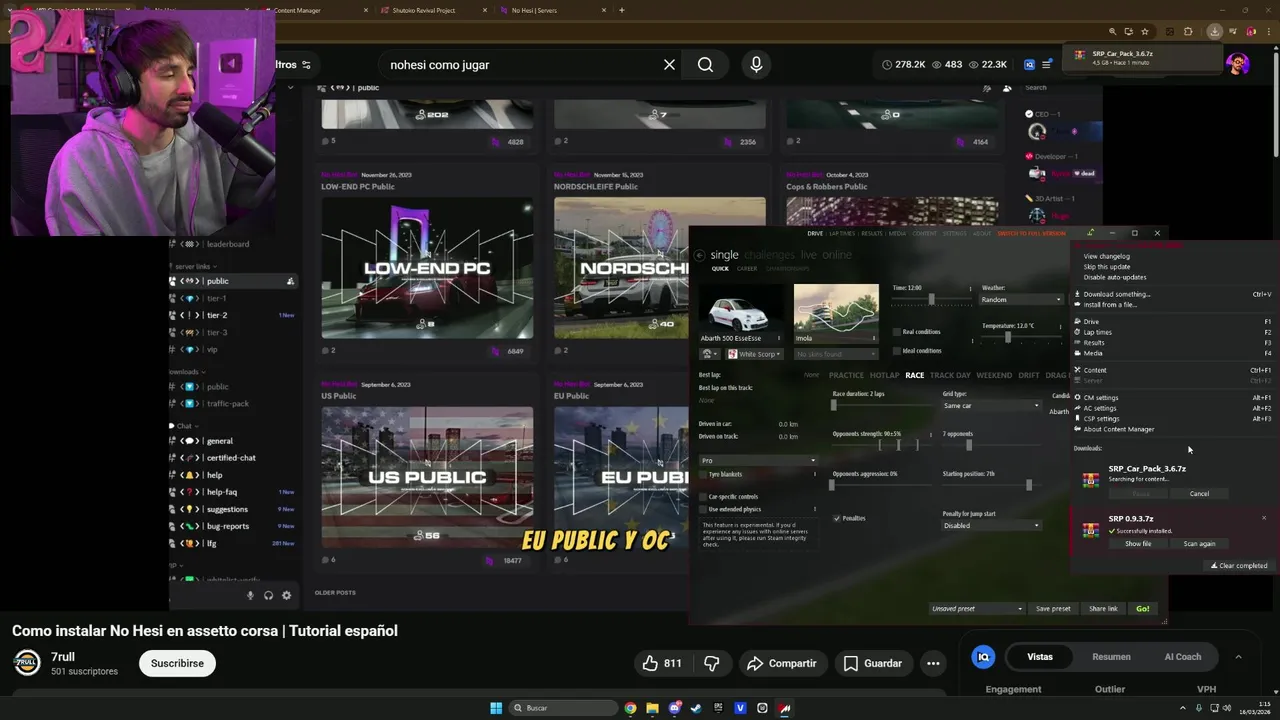Enable Real conditions checkbox
Screen dimensions: 1280x720
(897, 332)
